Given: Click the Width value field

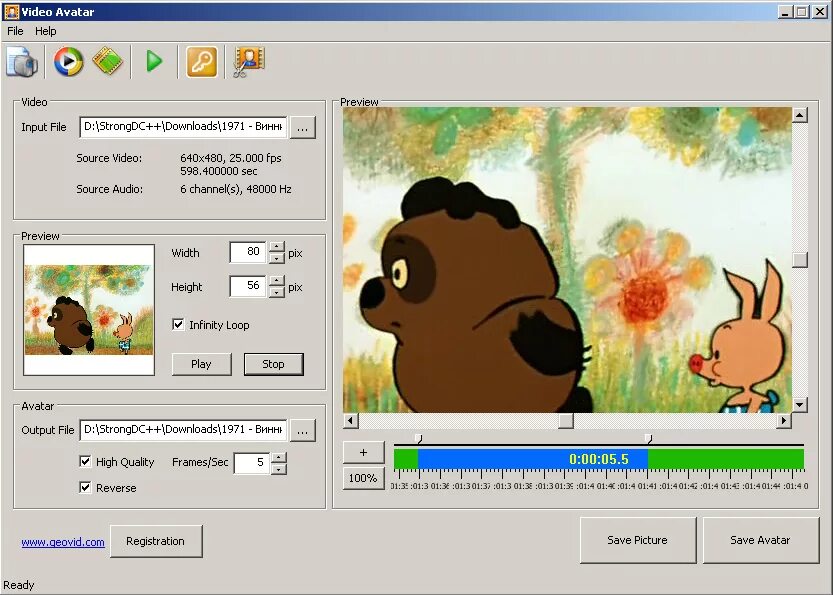Looking at the screenshot, I should point(248,252).
